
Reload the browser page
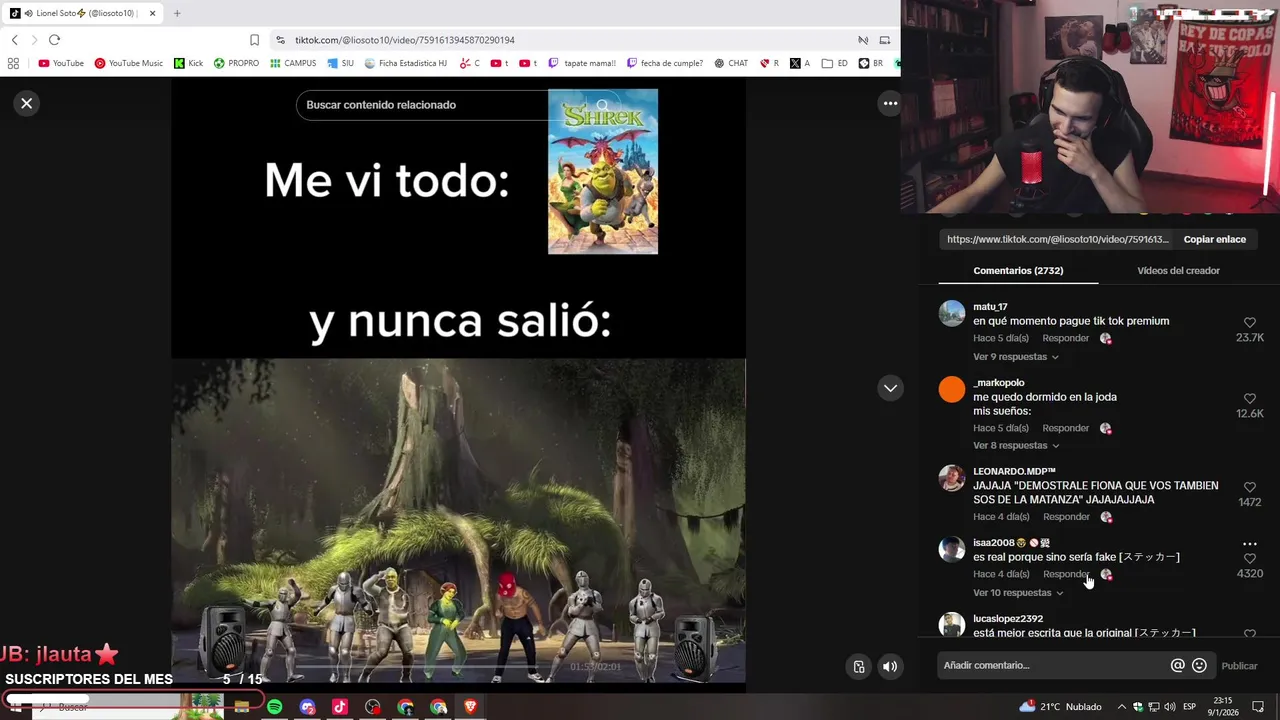(54, 40)
